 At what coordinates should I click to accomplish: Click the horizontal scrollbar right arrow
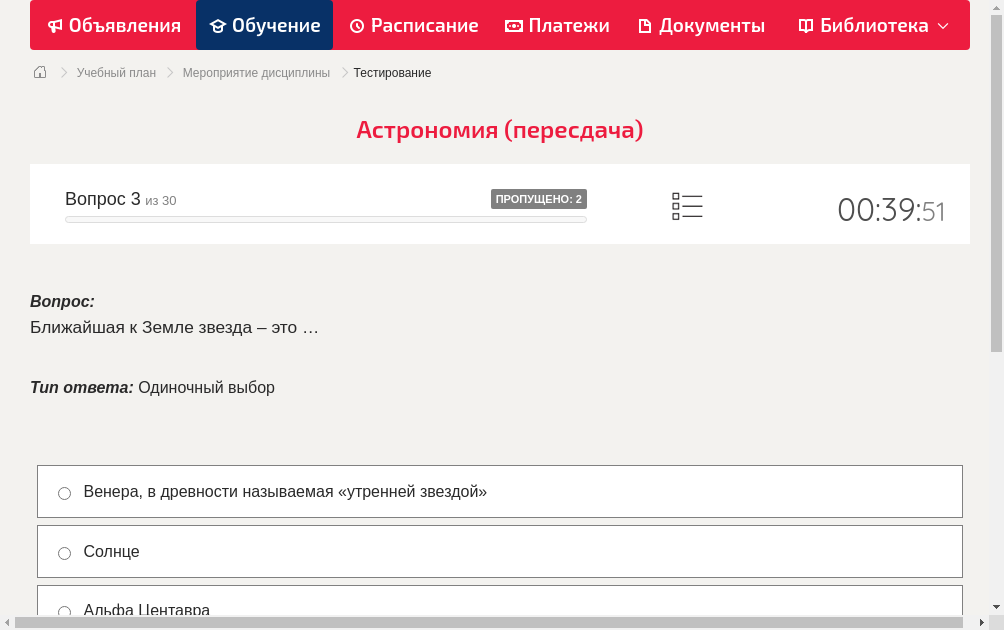(x=984, y=624)
